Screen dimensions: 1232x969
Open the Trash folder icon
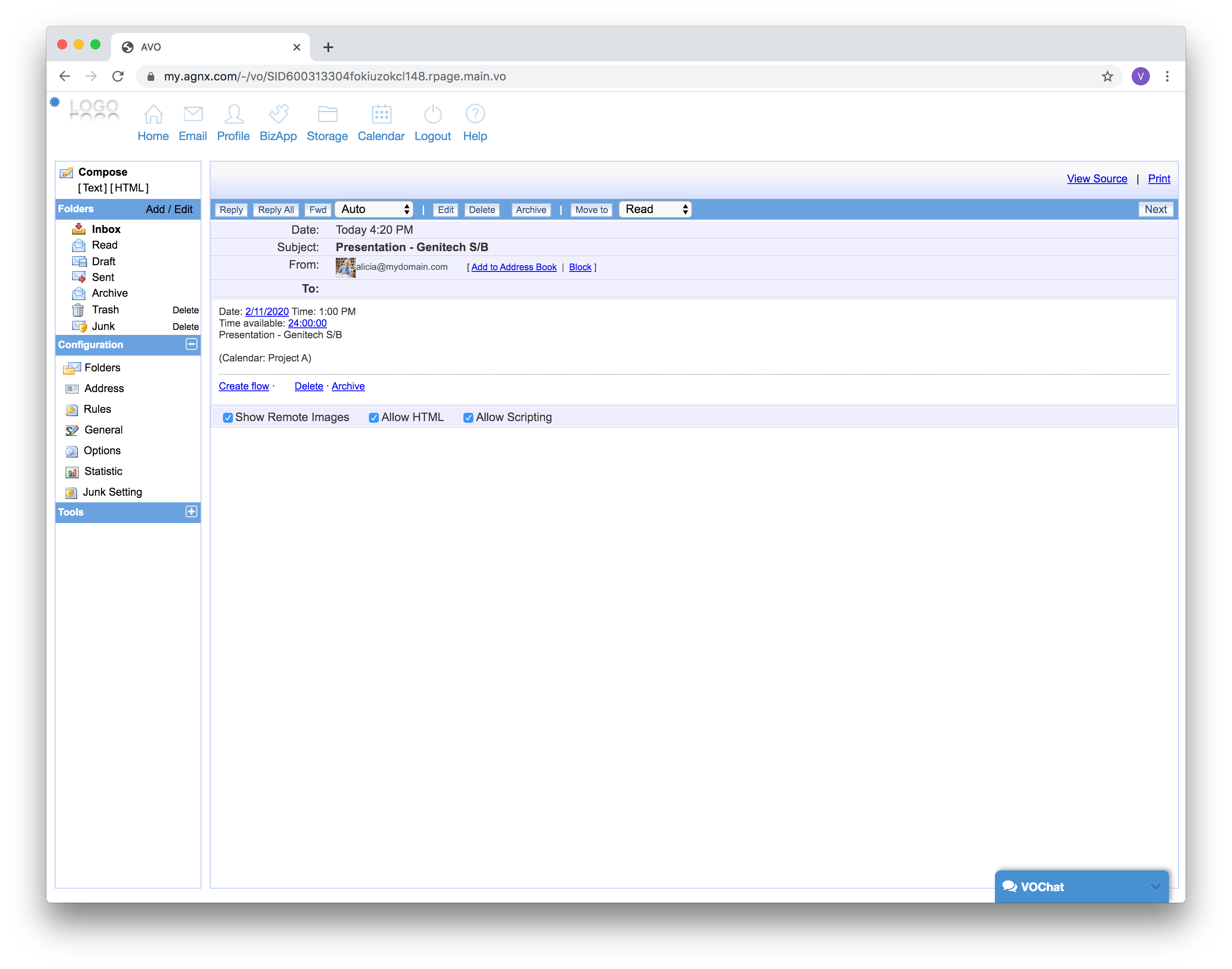click(x=78, y=310)
